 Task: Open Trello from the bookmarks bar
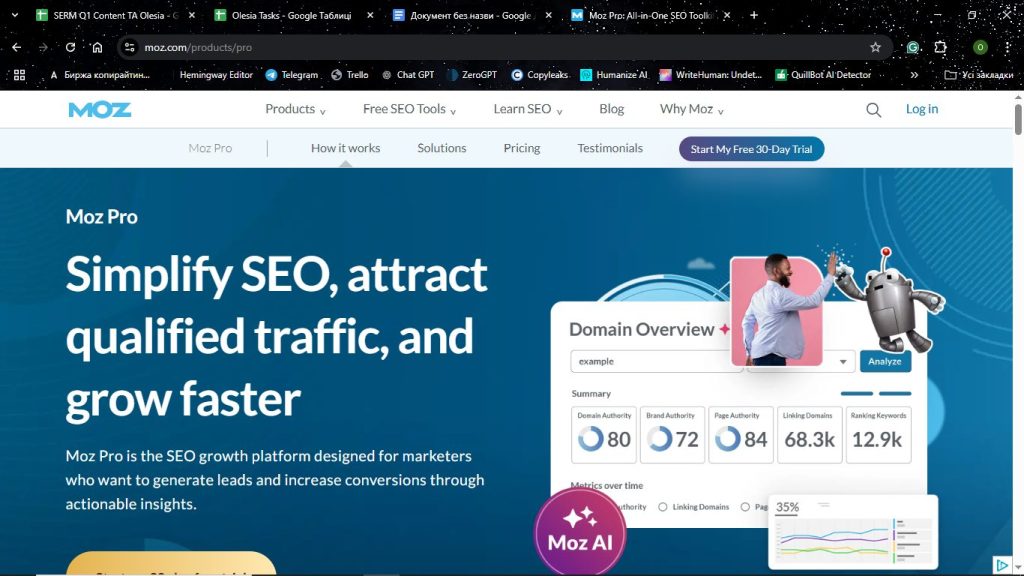click(350, 74)
